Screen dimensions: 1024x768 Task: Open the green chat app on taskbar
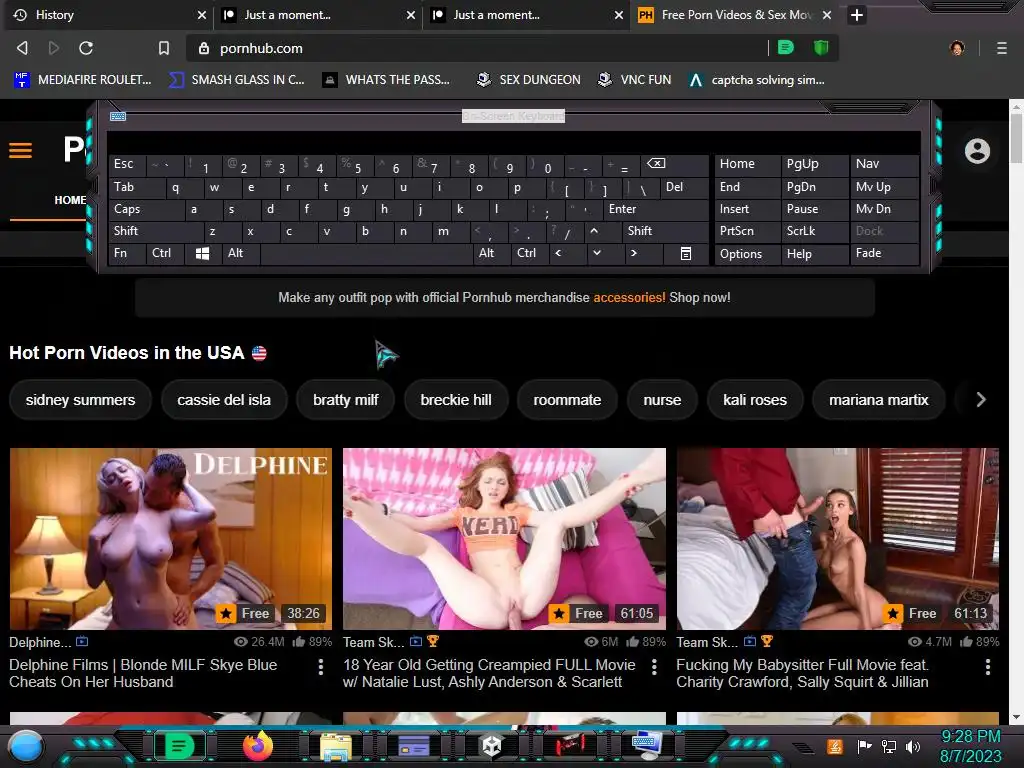click(x=179, y=746)
